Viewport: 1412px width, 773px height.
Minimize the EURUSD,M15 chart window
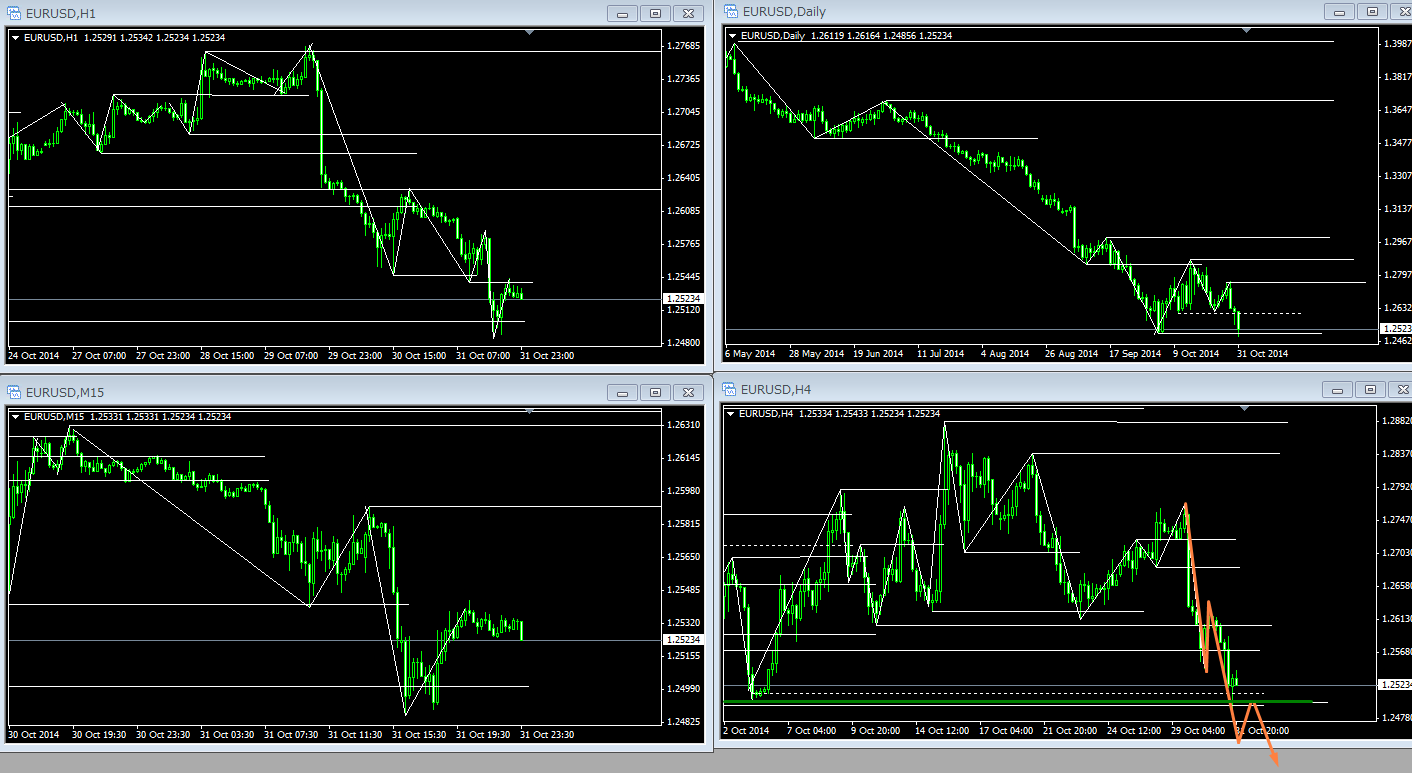pos(623,392)
